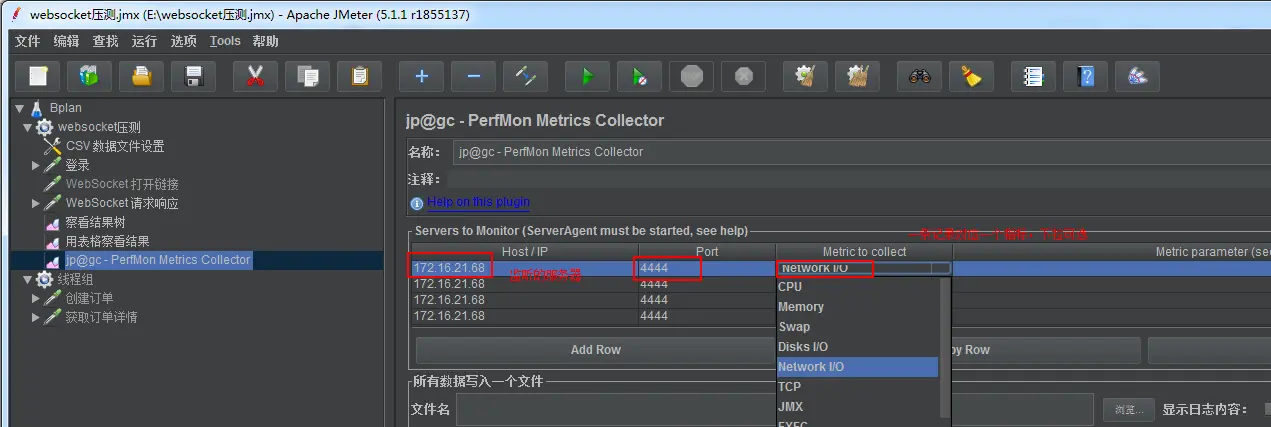Screen dimensions: 1271x427
Task: Click the Copy toolbar icon
Action: tap(307, 76)
